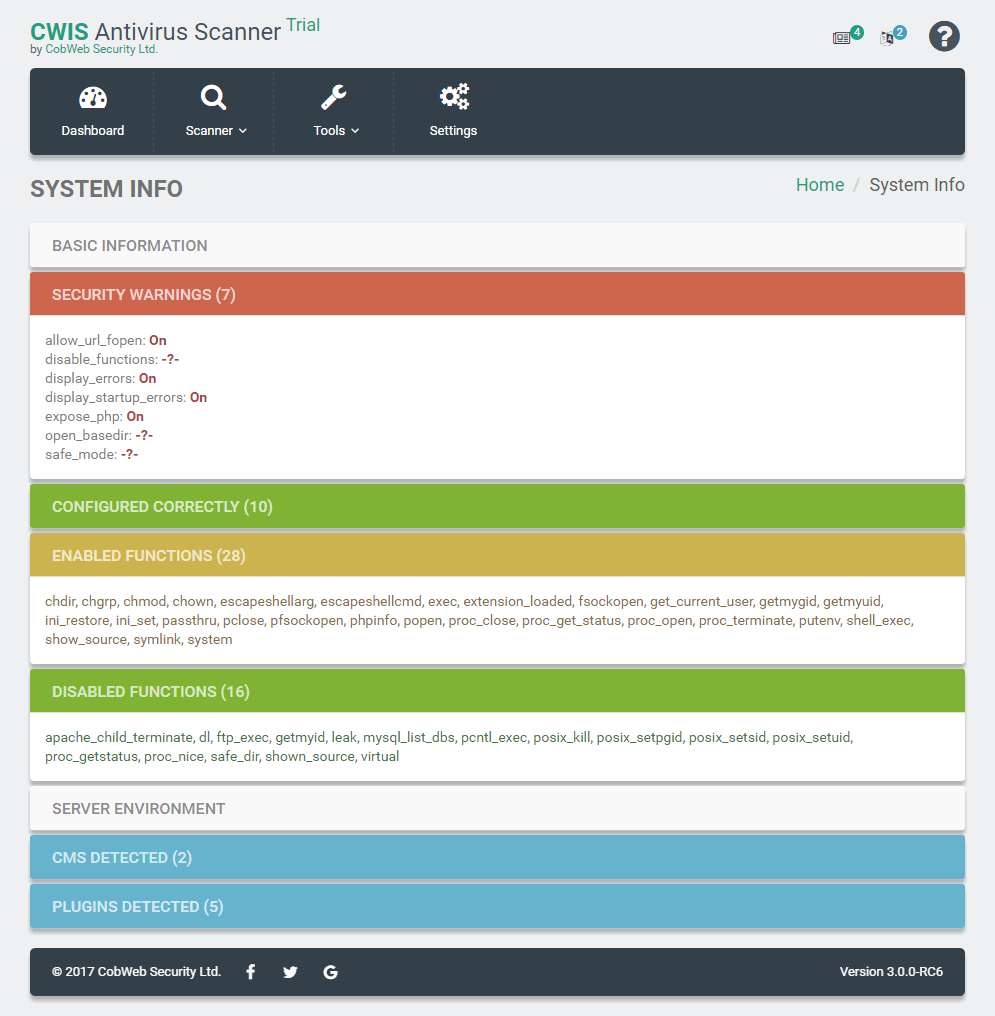Collapse the Disabled Functions (16) section
This screenshot has width=995, height=1016.
tap(497, 691)
